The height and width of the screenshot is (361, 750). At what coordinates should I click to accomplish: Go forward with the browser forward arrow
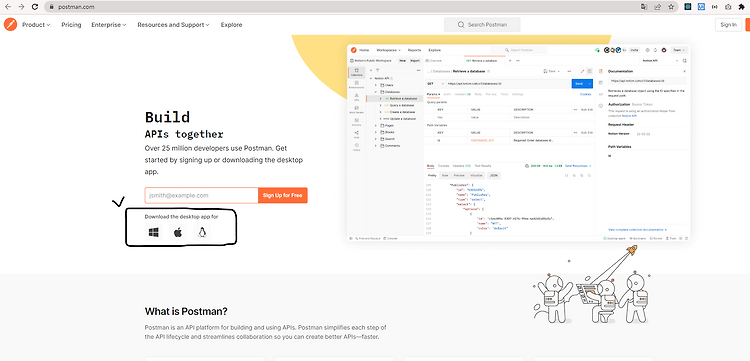click(21, 7)
